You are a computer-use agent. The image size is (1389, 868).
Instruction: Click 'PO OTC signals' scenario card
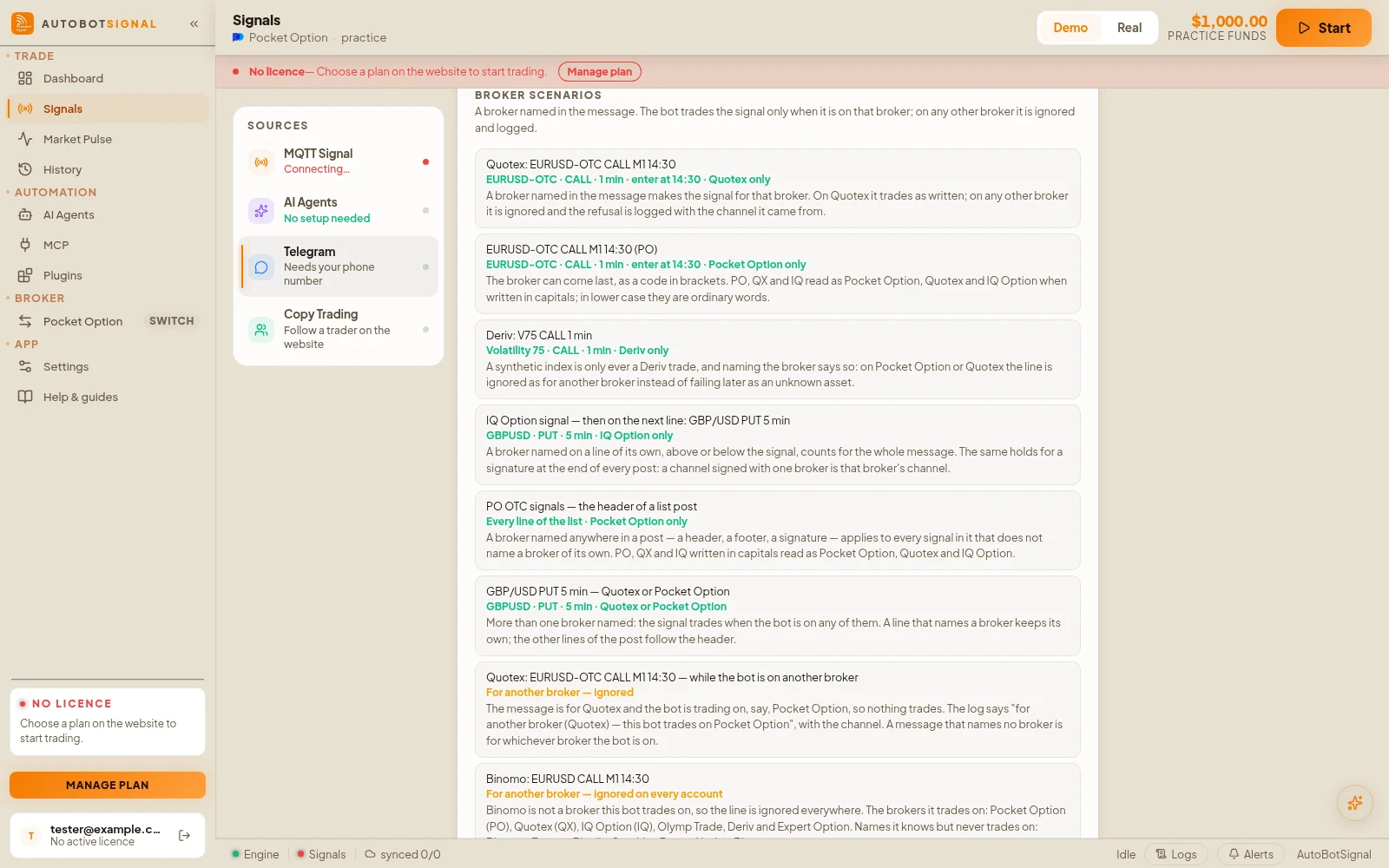click(778, 530)
